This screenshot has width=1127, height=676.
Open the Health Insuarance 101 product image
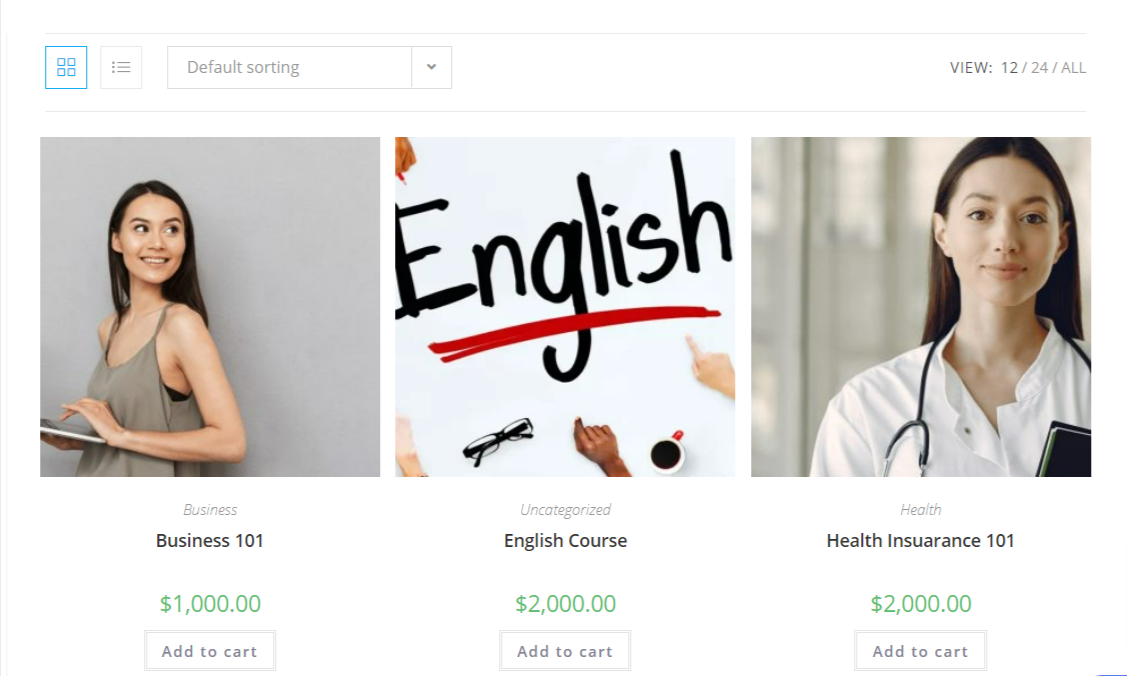[921, 307]
